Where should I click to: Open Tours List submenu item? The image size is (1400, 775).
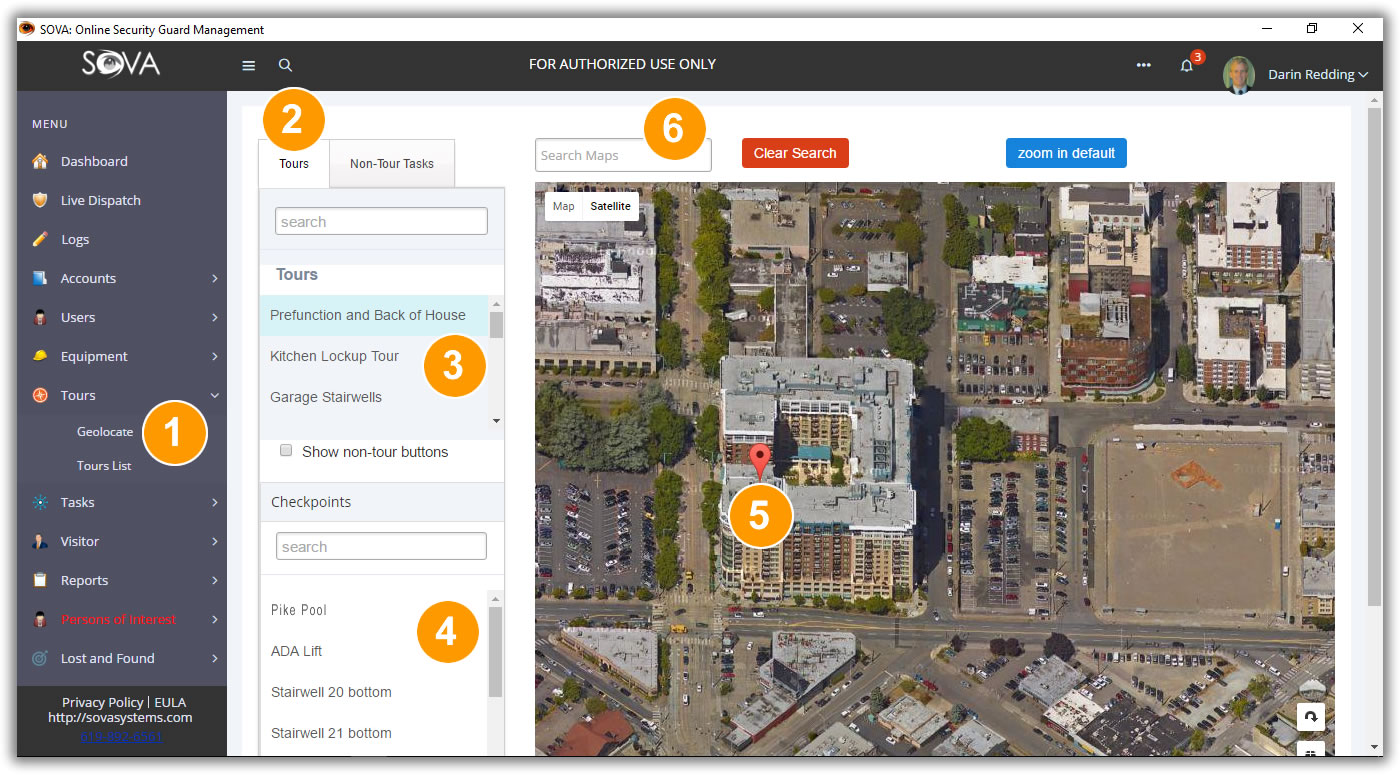104,466
